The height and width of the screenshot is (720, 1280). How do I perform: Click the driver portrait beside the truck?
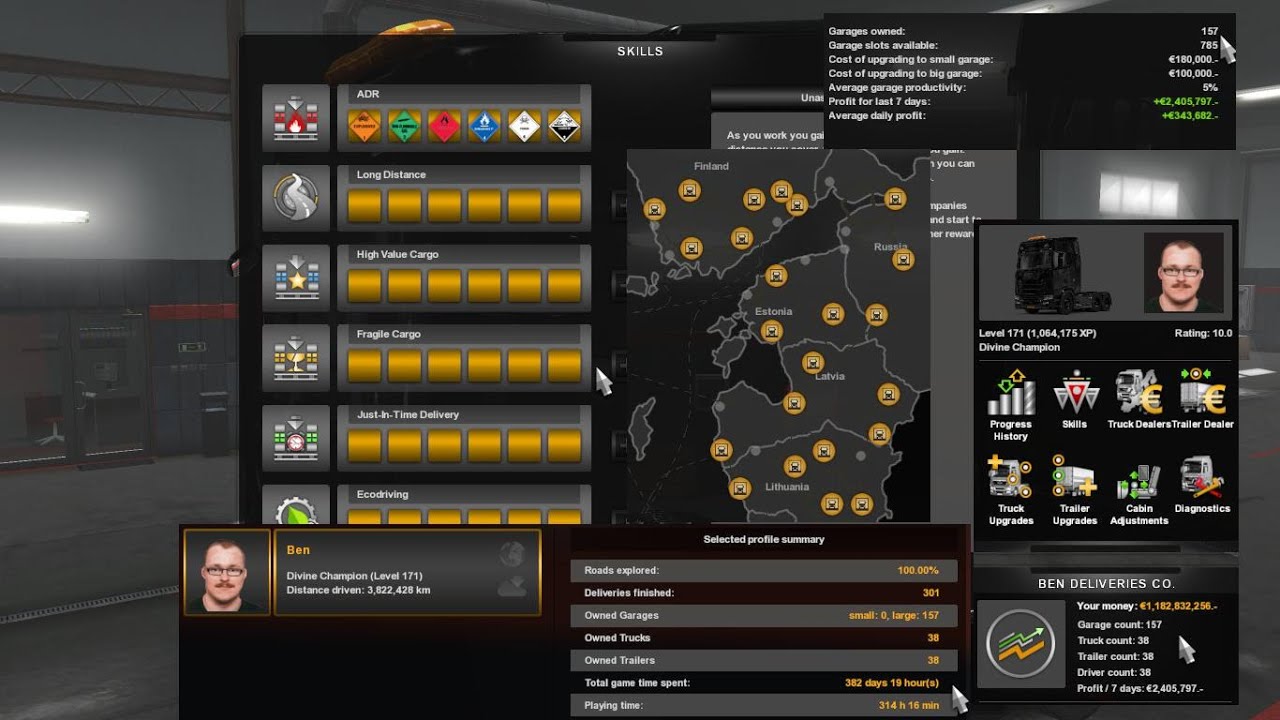click(x=1183, y=272)
